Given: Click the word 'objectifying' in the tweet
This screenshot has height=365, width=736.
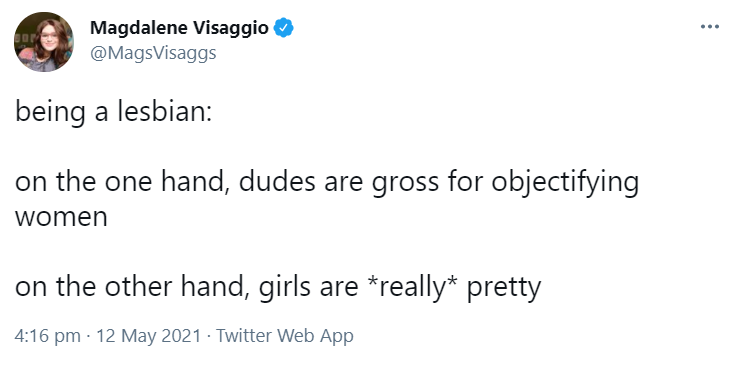Looking at the screenshot, I should (565, 183).
